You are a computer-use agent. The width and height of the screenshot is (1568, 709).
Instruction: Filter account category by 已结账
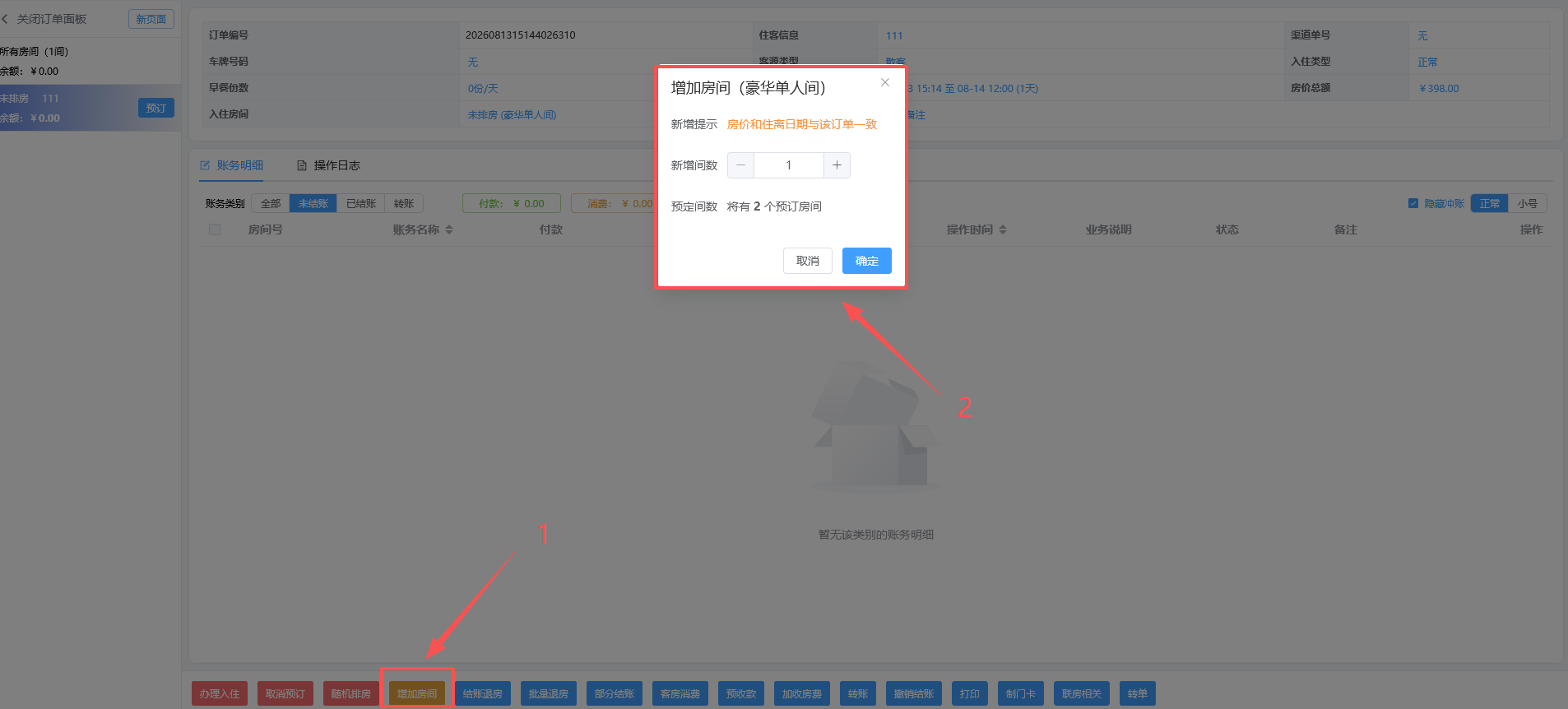click(x=361, y=203)
